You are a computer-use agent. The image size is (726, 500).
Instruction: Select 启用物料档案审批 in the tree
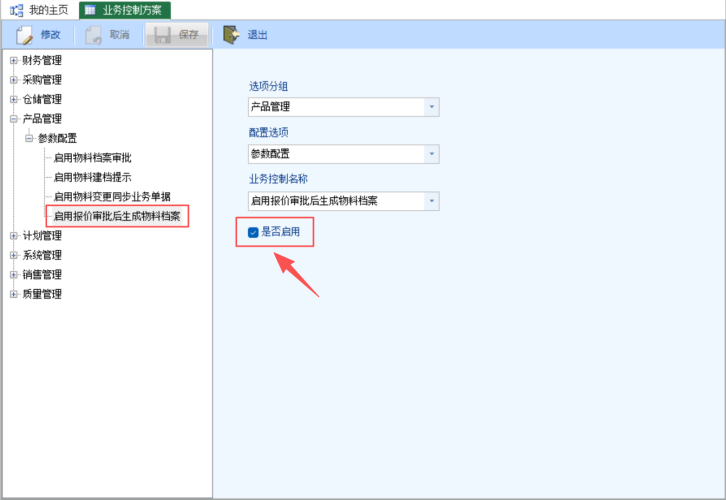(92, 158)
